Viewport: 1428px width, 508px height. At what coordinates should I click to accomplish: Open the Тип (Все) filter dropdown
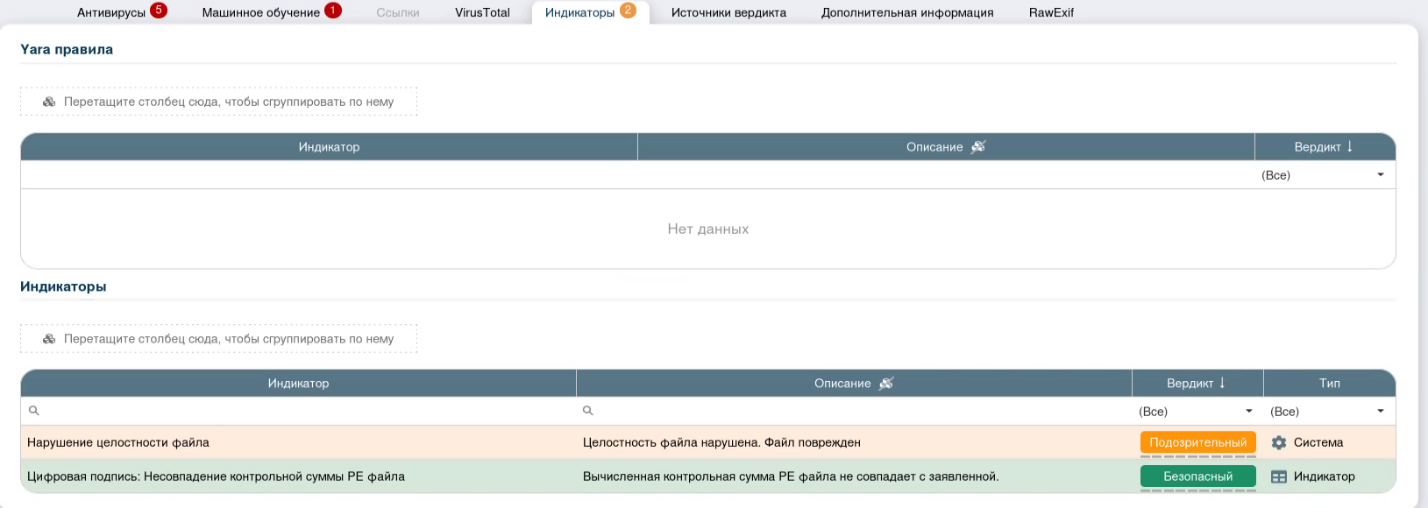(x=1380, y=411)
